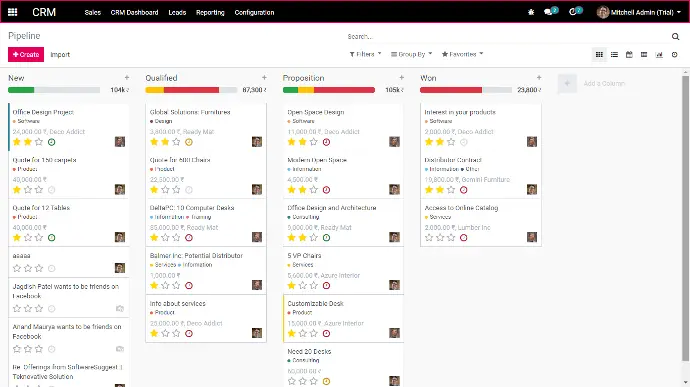
Task: Set second star on 5 VP Chairs
Action: pos(302,285)
